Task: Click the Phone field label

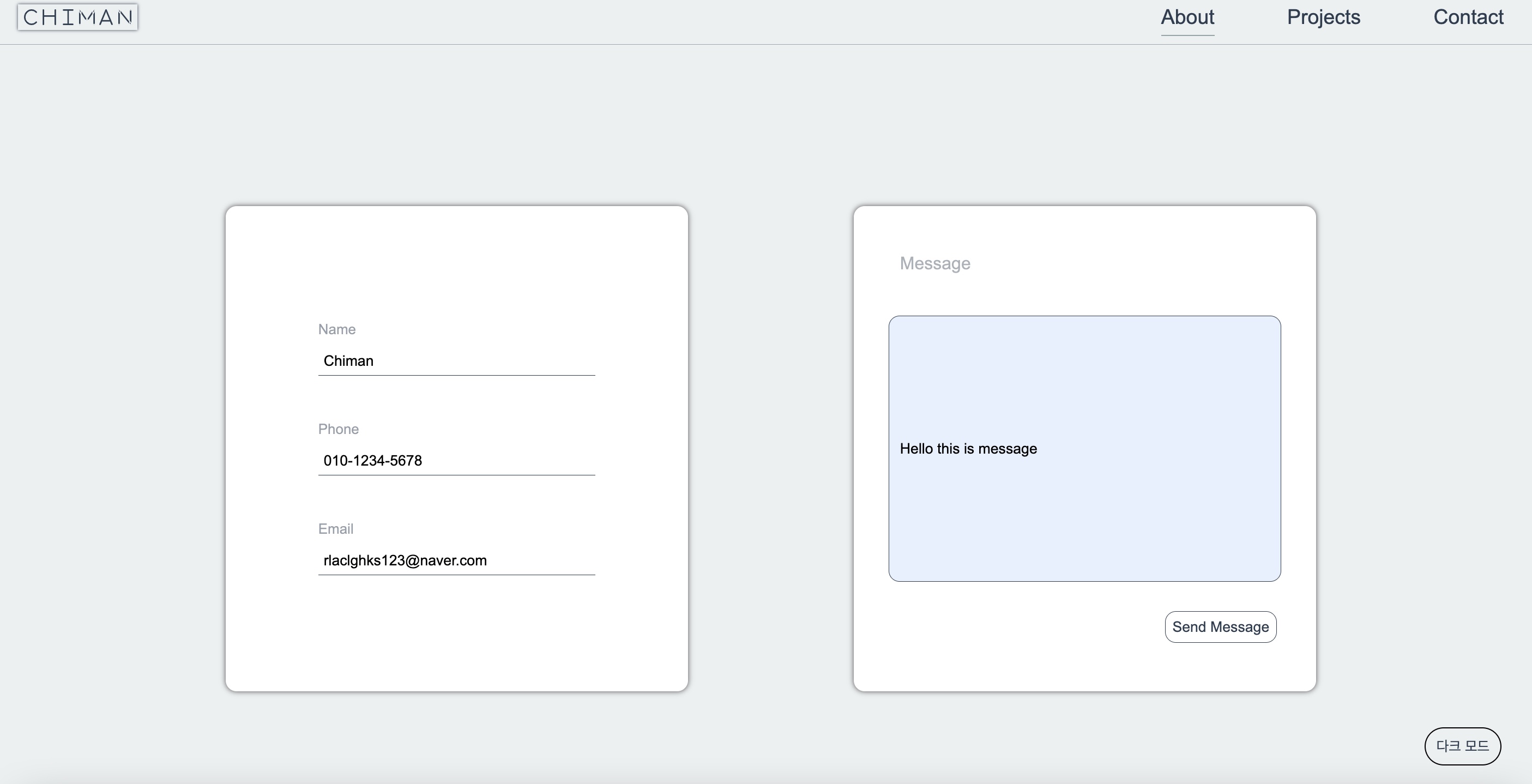Action: pos(338,430)
